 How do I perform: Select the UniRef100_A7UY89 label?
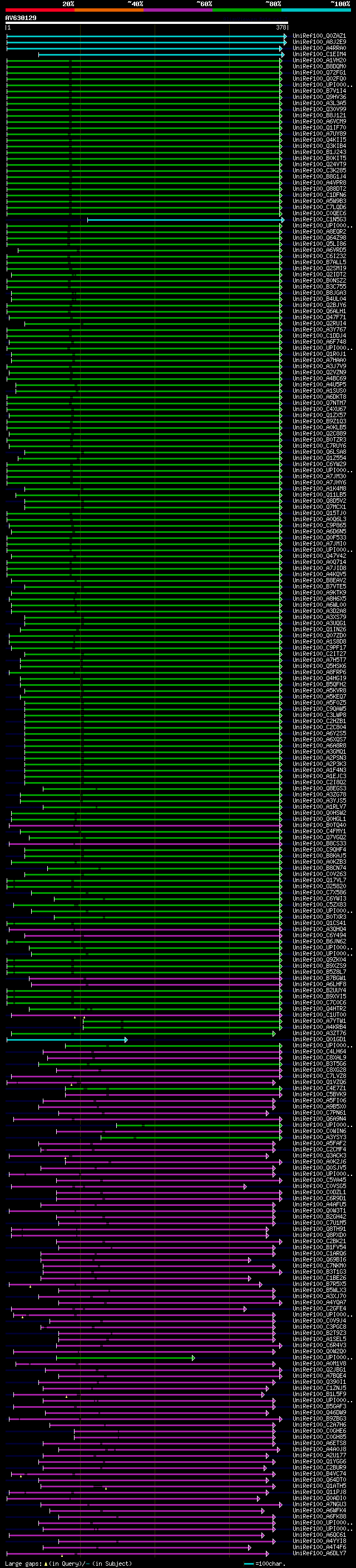319,134
